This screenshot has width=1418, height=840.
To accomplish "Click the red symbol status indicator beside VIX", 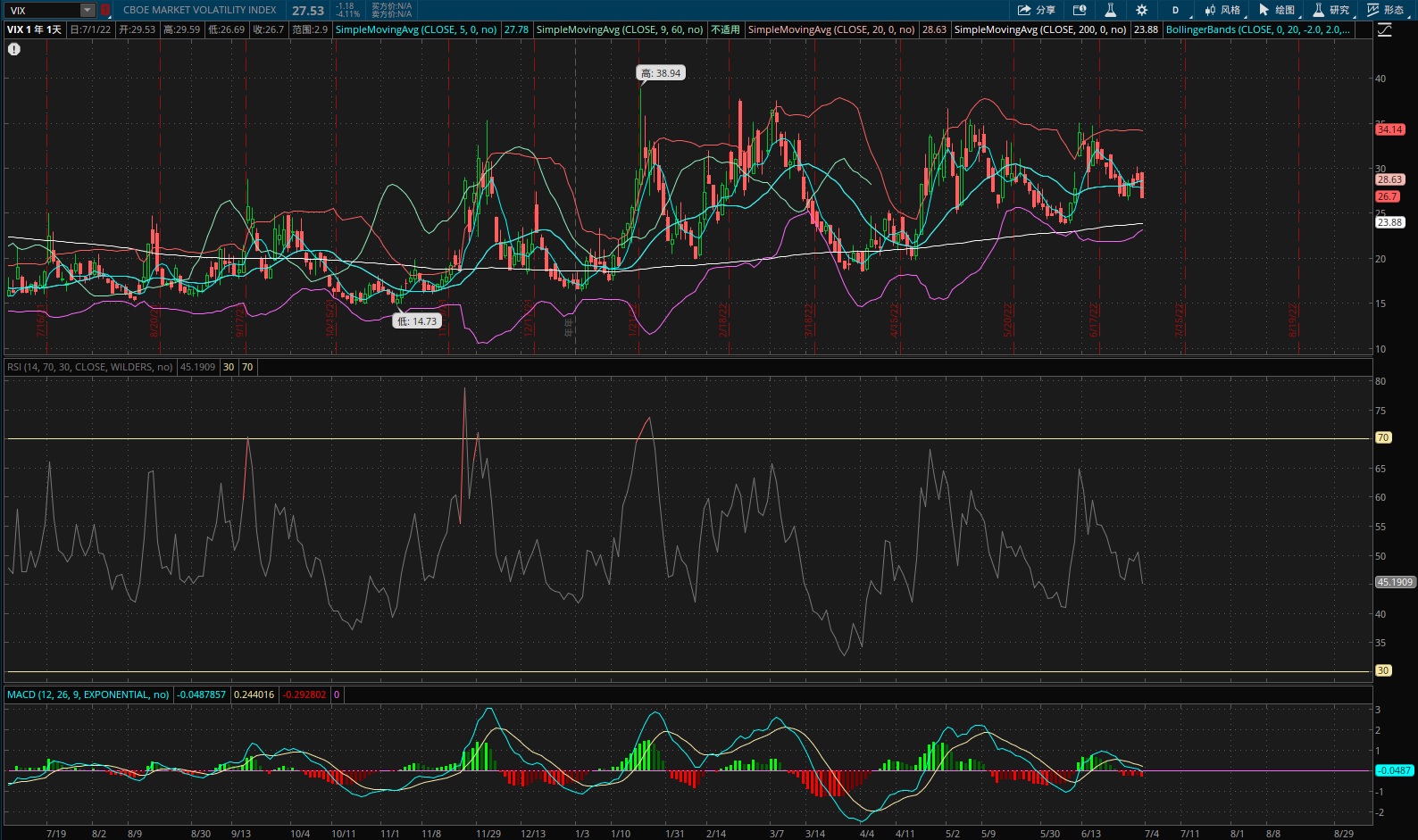I will click(x=105, y=11).
